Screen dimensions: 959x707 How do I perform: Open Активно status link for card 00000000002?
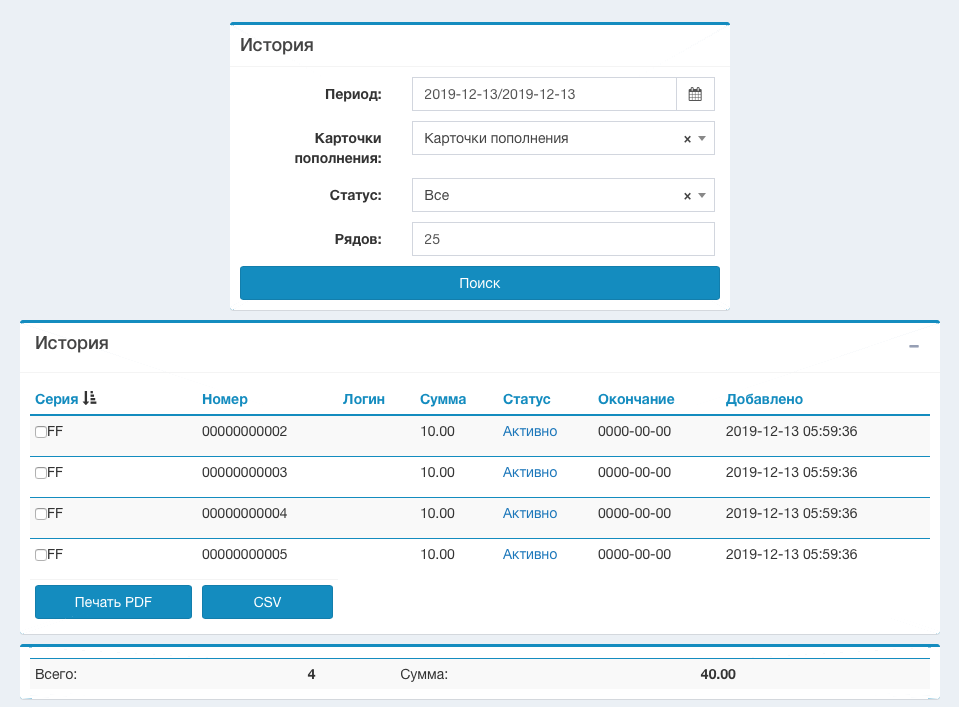[x=529, y=431]
